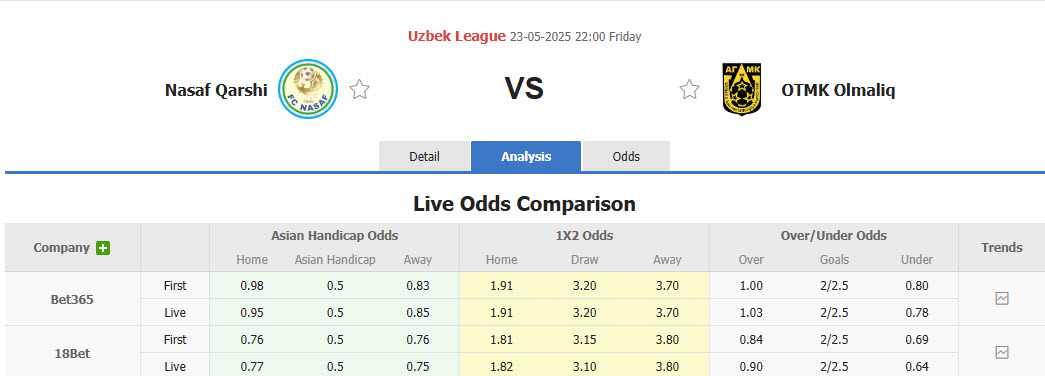Click 18Bet first under odds 0.69
The height and width of the screenshot is (376, 1045).
pyautogui.click(x=917, y=339)
